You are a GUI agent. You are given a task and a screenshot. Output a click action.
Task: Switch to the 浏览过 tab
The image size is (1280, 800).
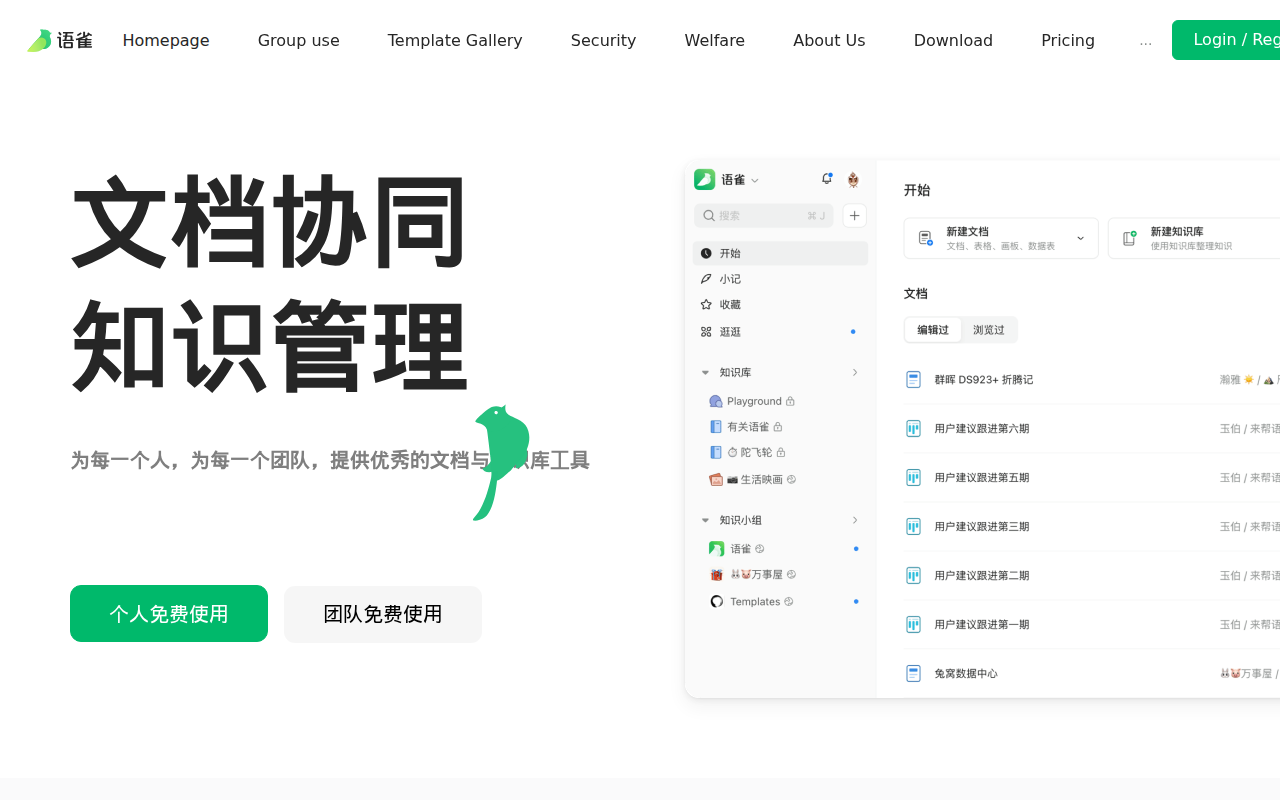point(989,330)
